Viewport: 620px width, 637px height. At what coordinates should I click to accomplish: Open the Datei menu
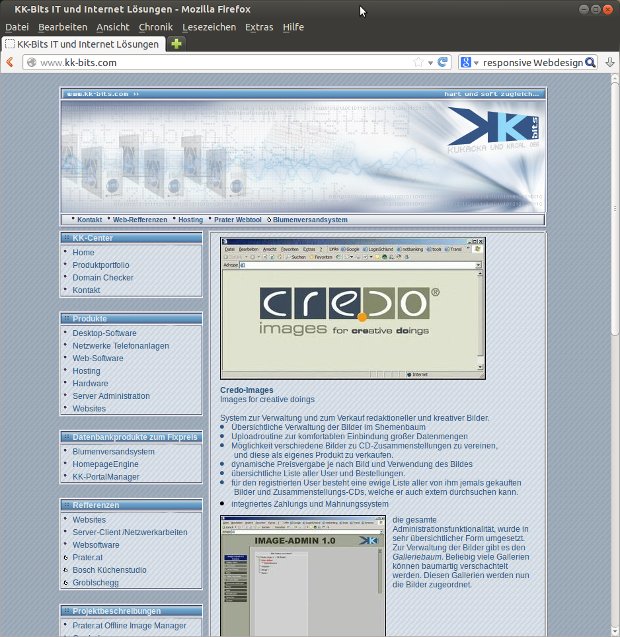click(x=17, y=27)
